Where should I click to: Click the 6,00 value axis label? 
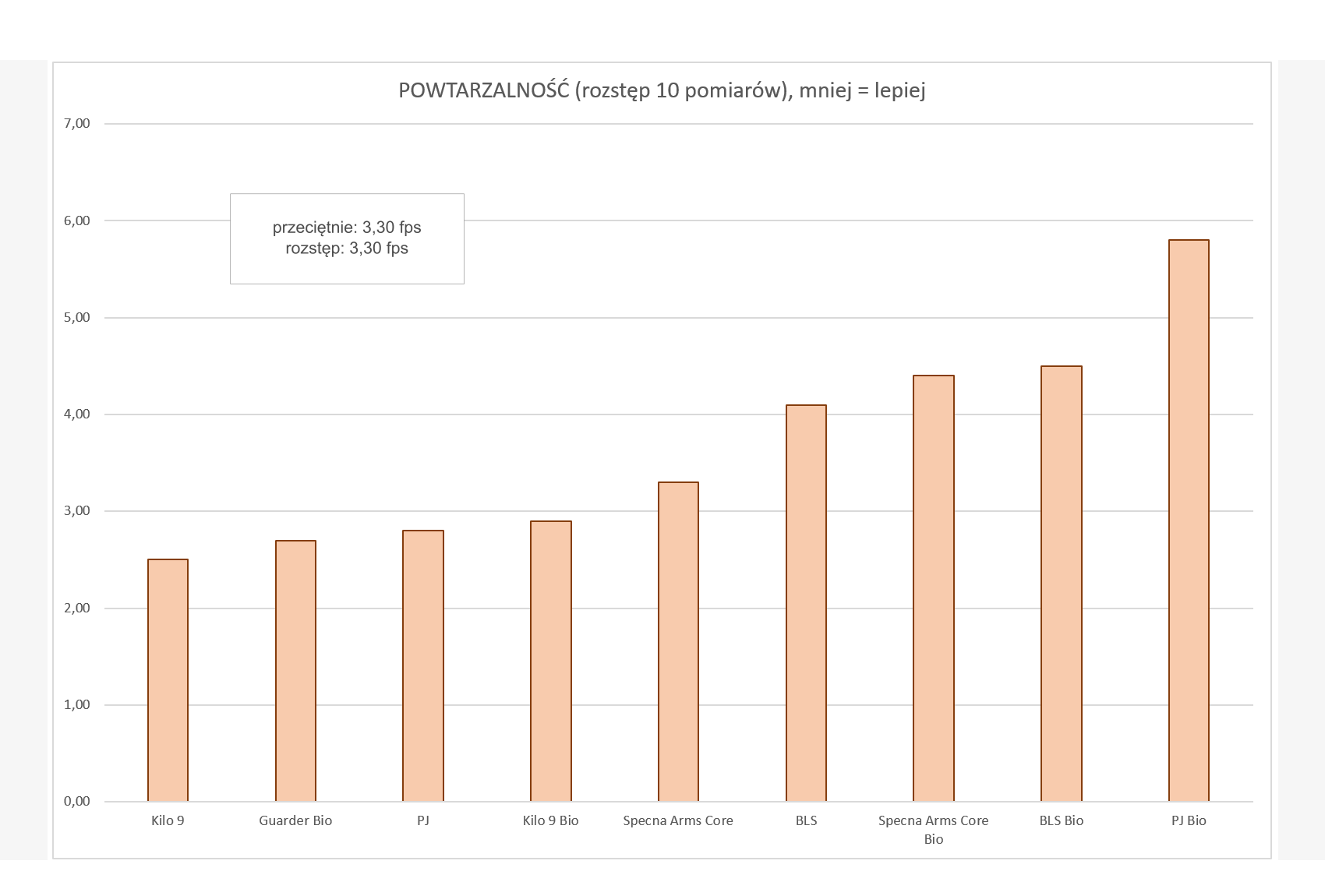[x=77, y=220]
